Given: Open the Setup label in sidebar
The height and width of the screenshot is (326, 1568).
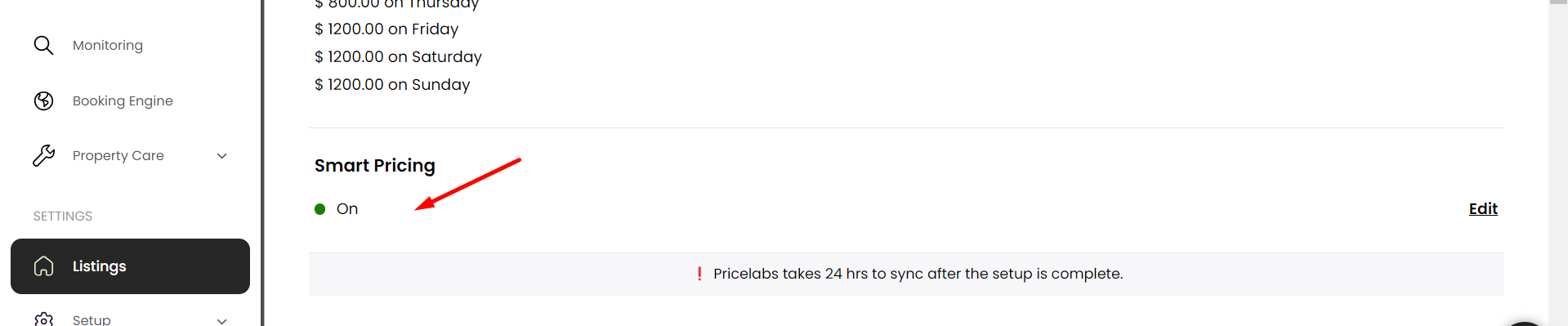Looking at the screenshot, I should (x=92, y=319).
